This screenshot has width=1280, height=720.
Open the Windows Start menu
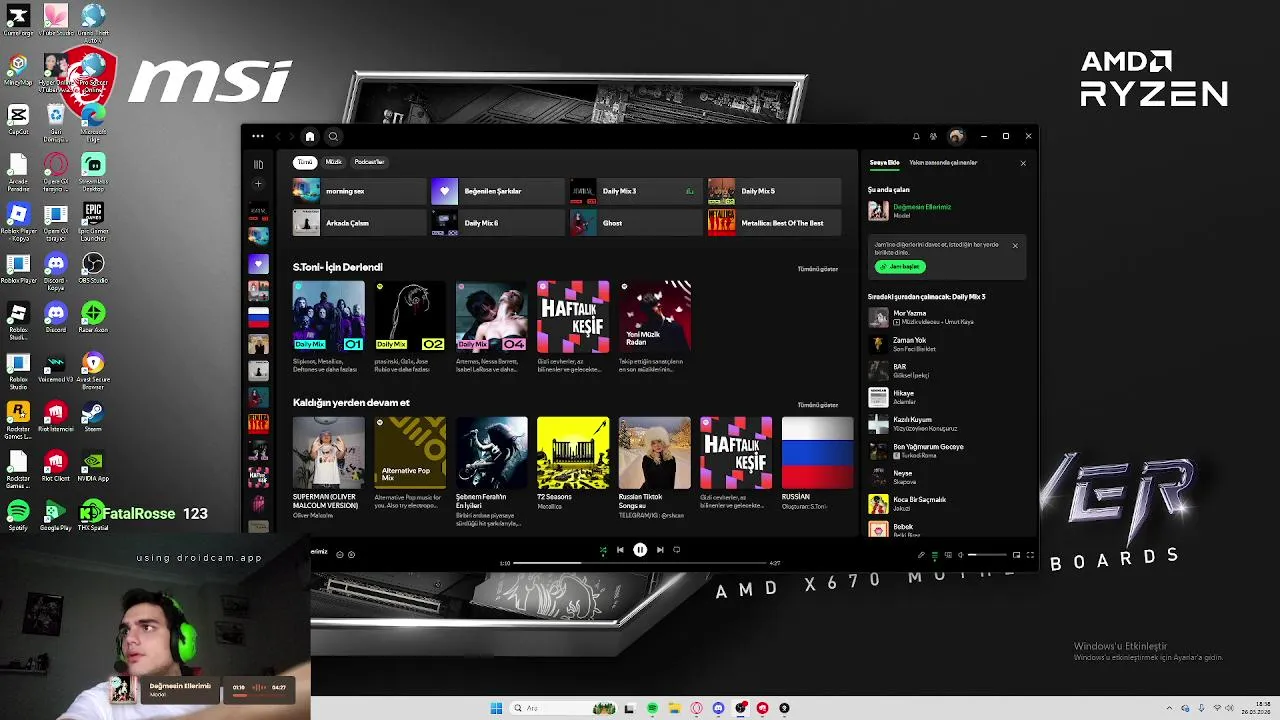(496, 708)
